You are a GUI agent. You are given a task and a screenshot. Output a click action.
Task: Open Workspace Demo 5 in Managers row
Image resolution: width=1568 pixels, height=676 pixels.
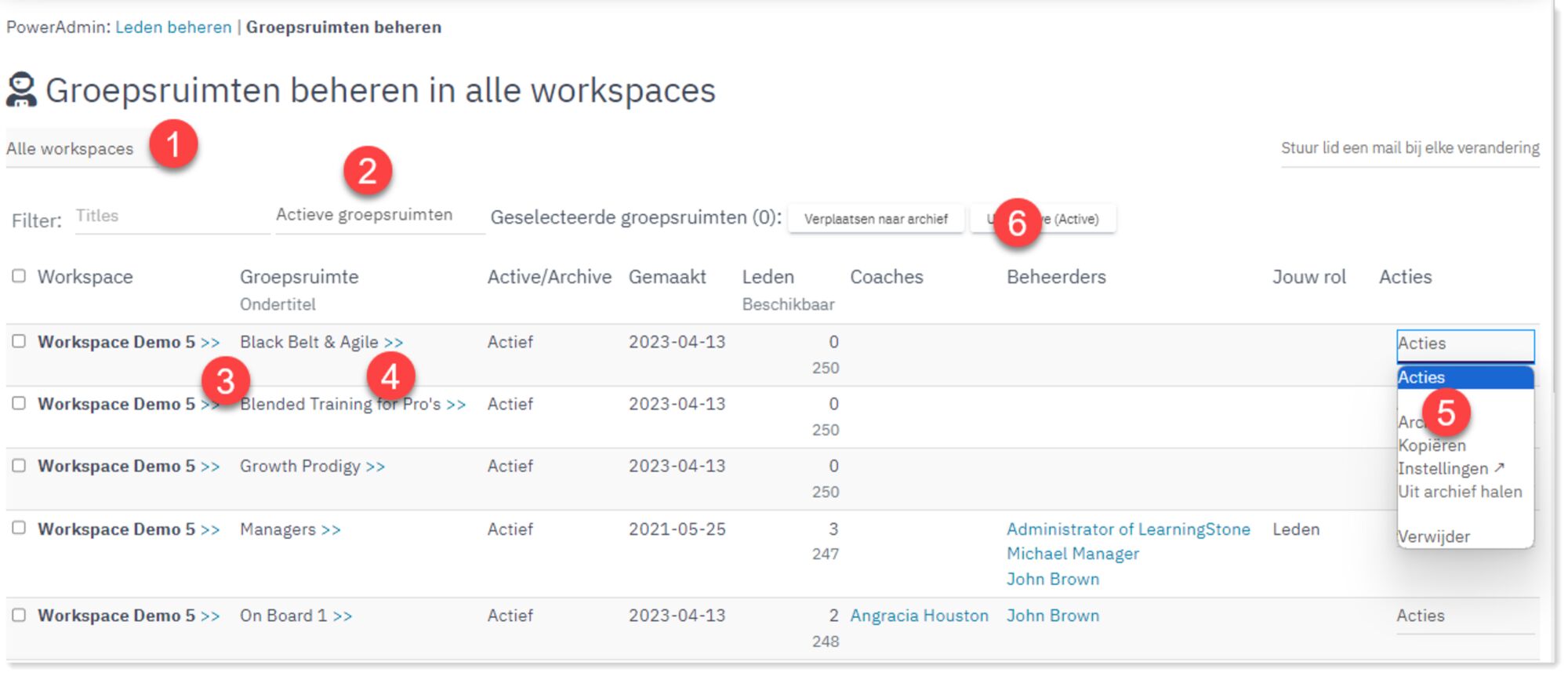129,529
